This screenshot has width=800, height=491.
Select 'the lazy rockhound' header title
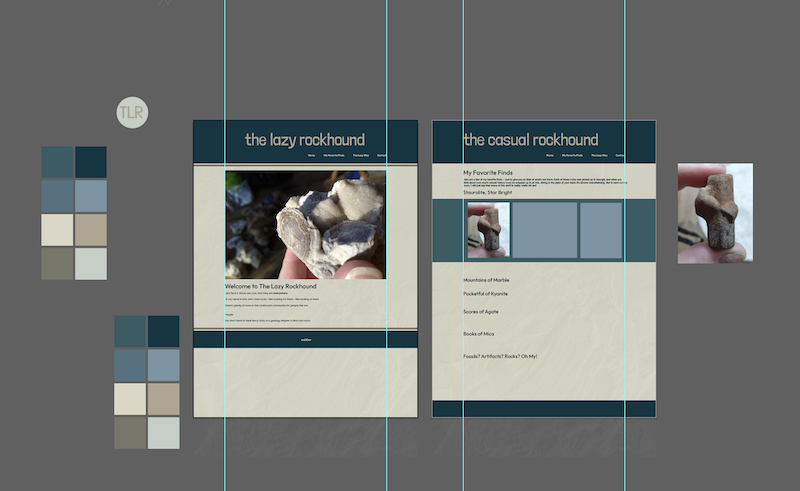click(x=305, y=139)
